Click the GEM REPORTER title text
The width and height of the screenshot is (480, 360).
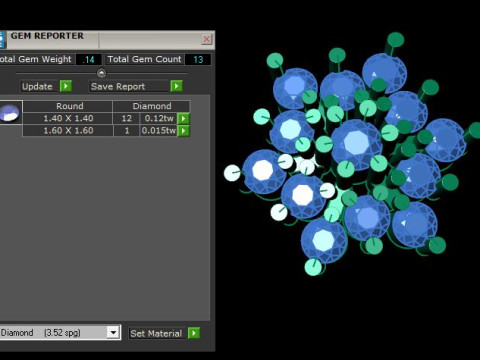click(47, 36)
